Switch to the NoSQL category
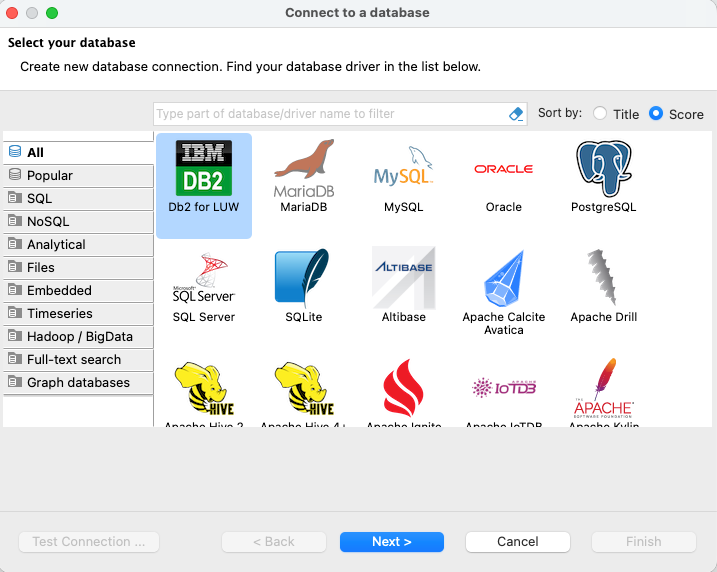The height and width of the screenshot is (572, 717). click(x=78, y=221)
